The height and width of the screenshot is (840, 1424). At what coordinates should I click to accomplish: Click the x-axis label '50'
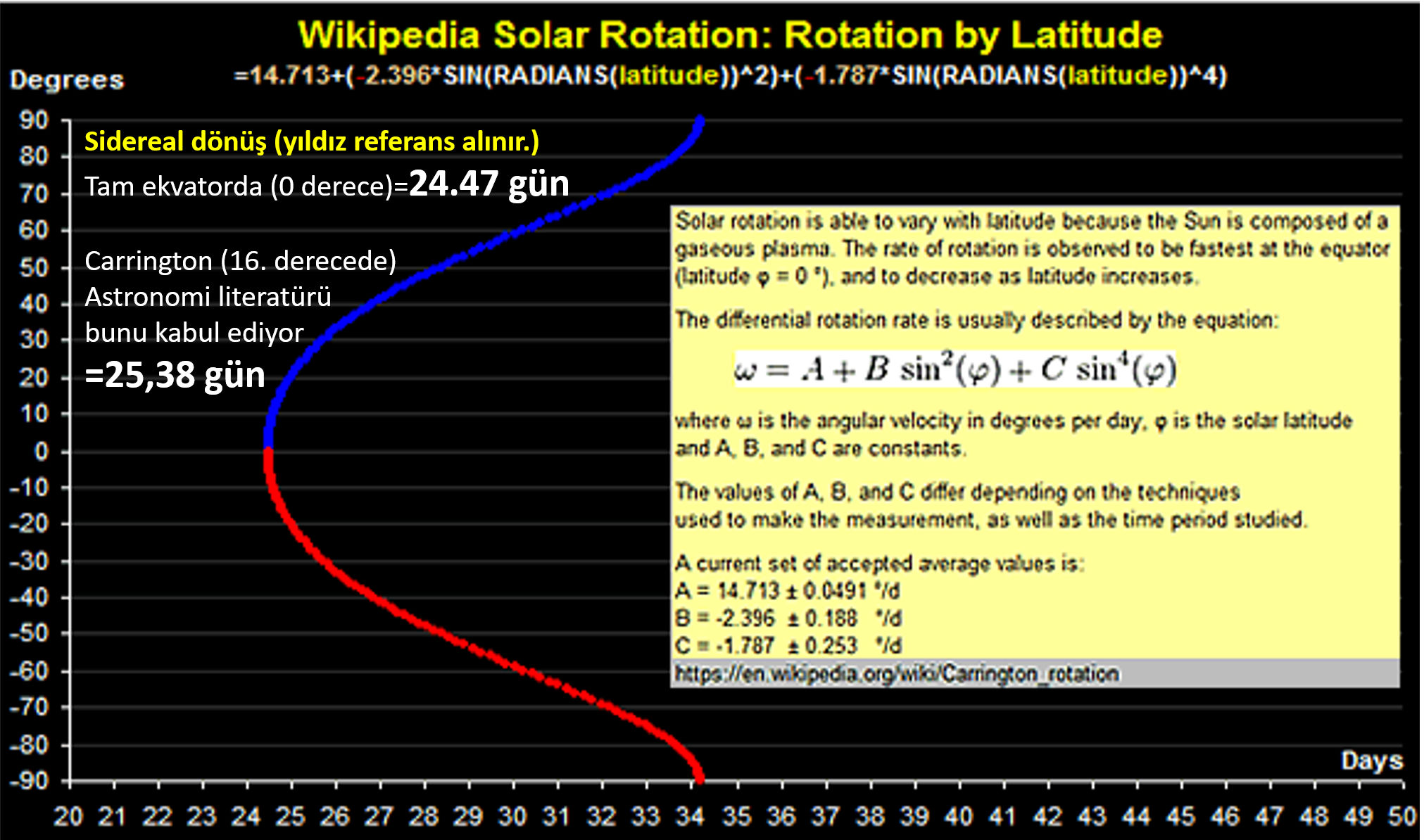click(x=1401, y=817)
